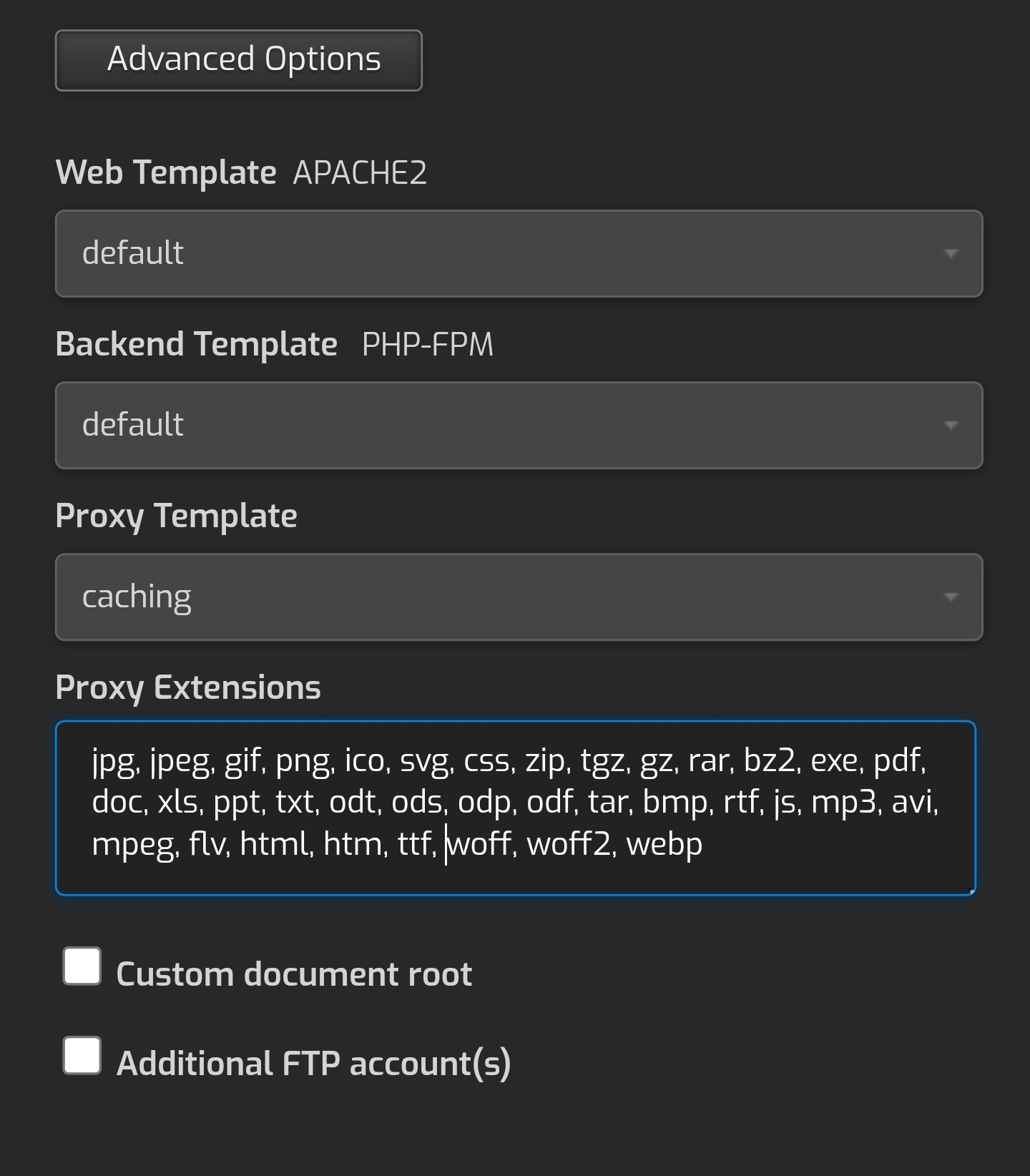Click the Proxy Template heading
The height and width of the screenshot is (1176, 1030).
176,514
